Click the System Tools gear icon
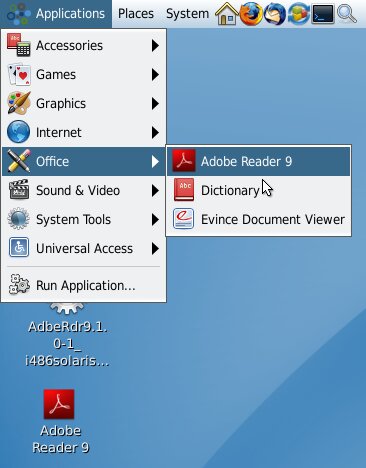Image resolution: width=366 pixels, height=468 pixels. tap(19, 219)
